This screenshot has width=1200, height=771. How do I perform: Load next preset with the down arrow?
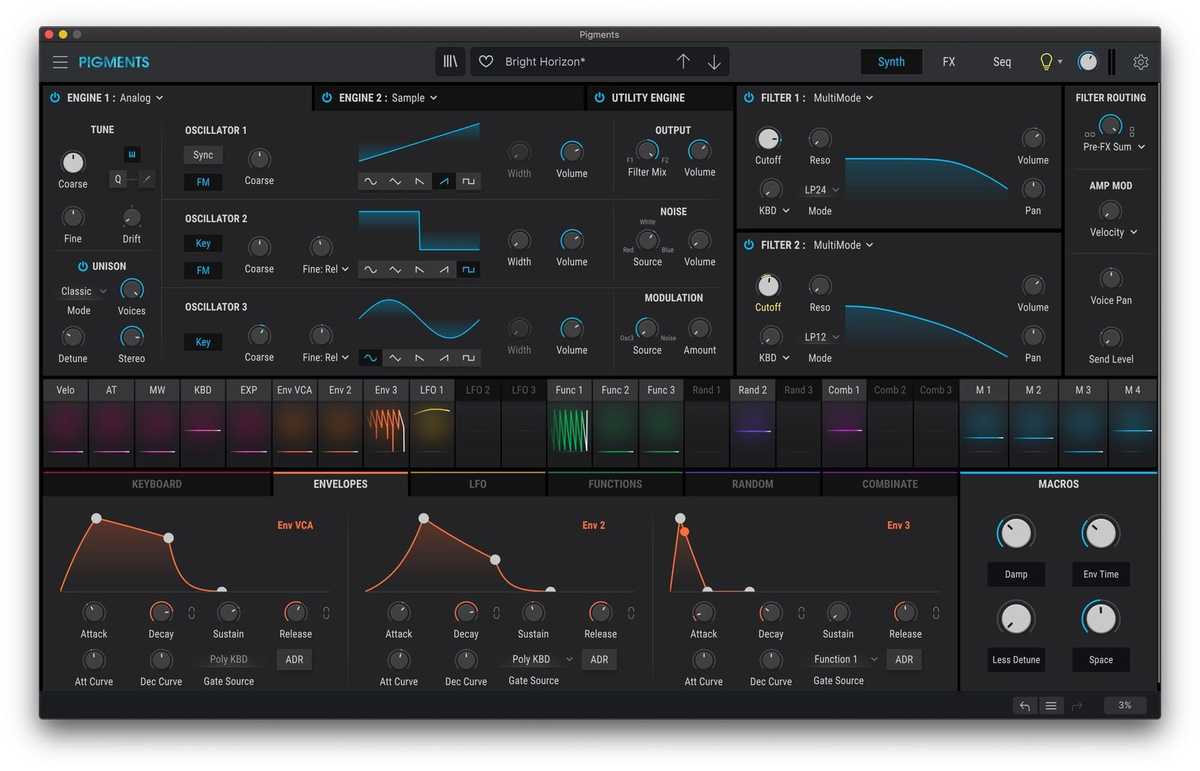point(714,62)
